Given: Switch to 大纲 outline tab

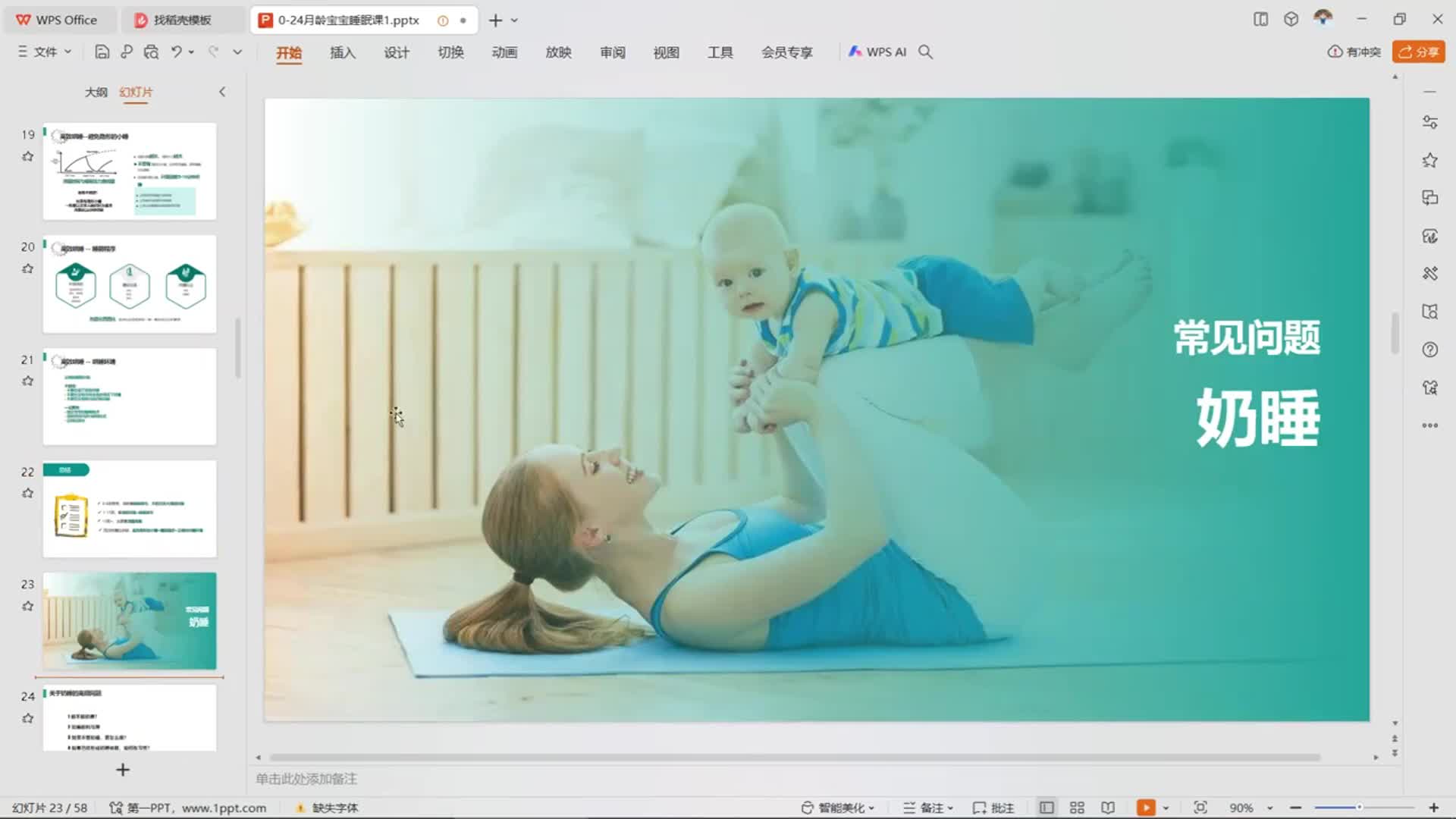Looking at the screenshot, I should (96, 92).
